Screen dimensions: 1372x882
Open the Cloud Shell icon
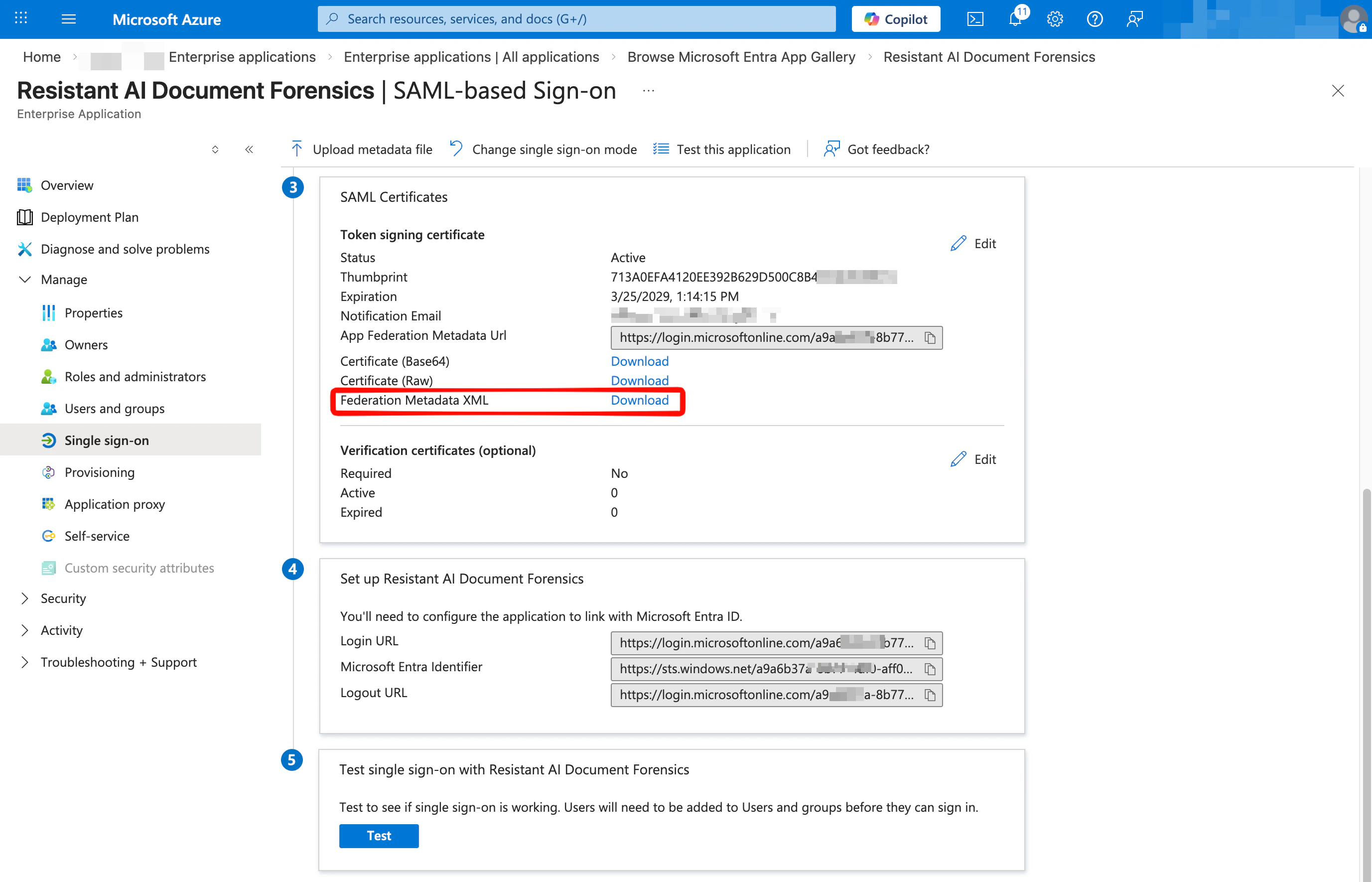975,19
